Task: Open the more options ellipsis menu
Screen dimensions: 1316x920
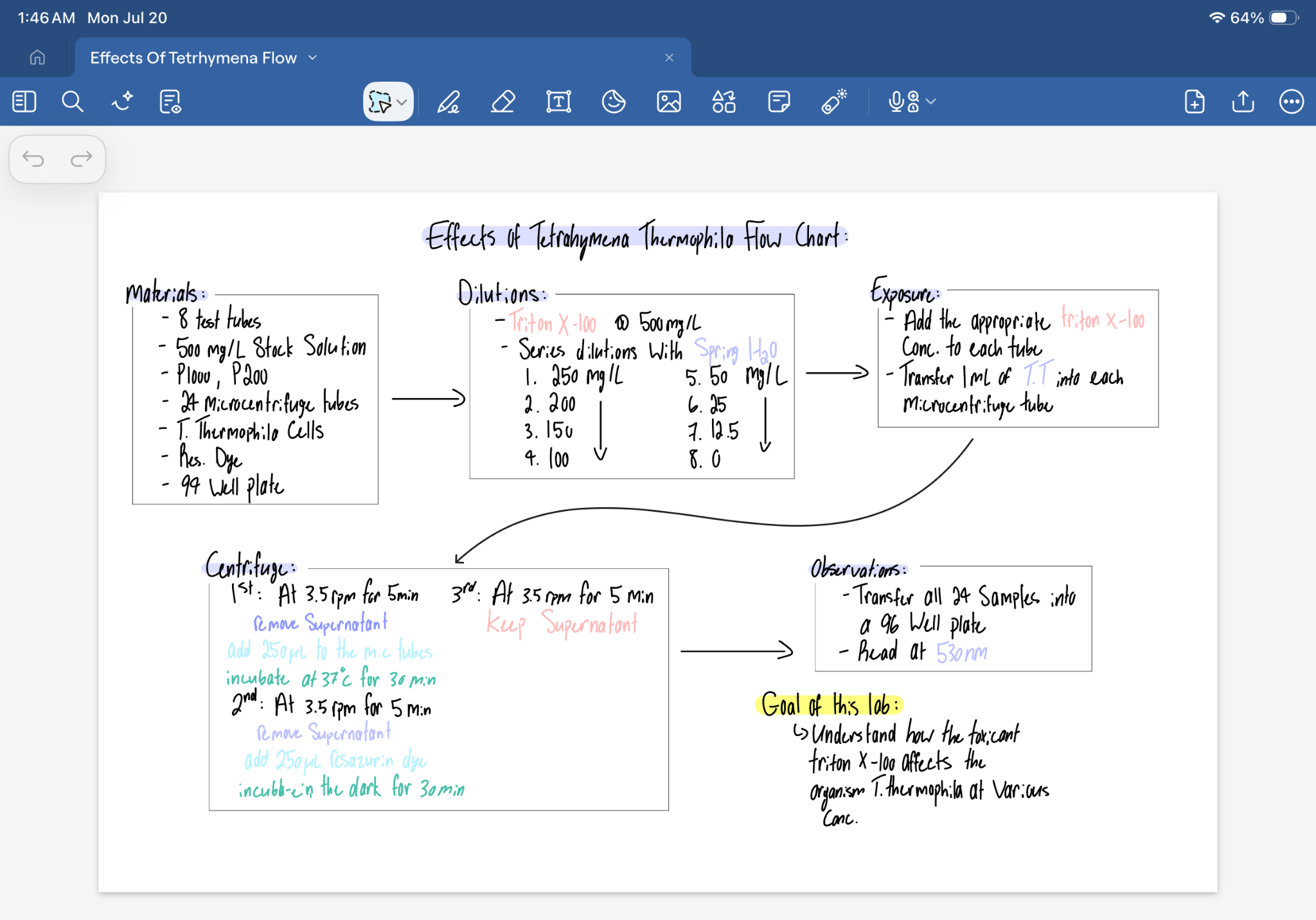Action: [x=1292, y=102]
